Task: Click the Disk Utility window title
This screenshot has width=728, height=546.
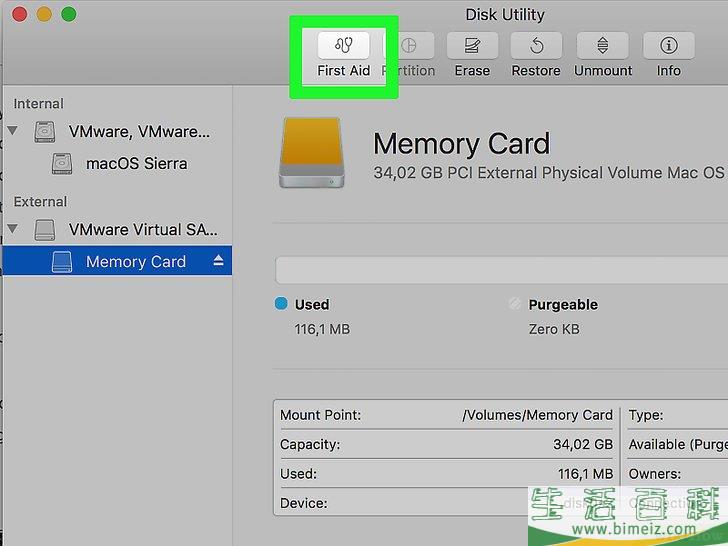Action: 505,15
